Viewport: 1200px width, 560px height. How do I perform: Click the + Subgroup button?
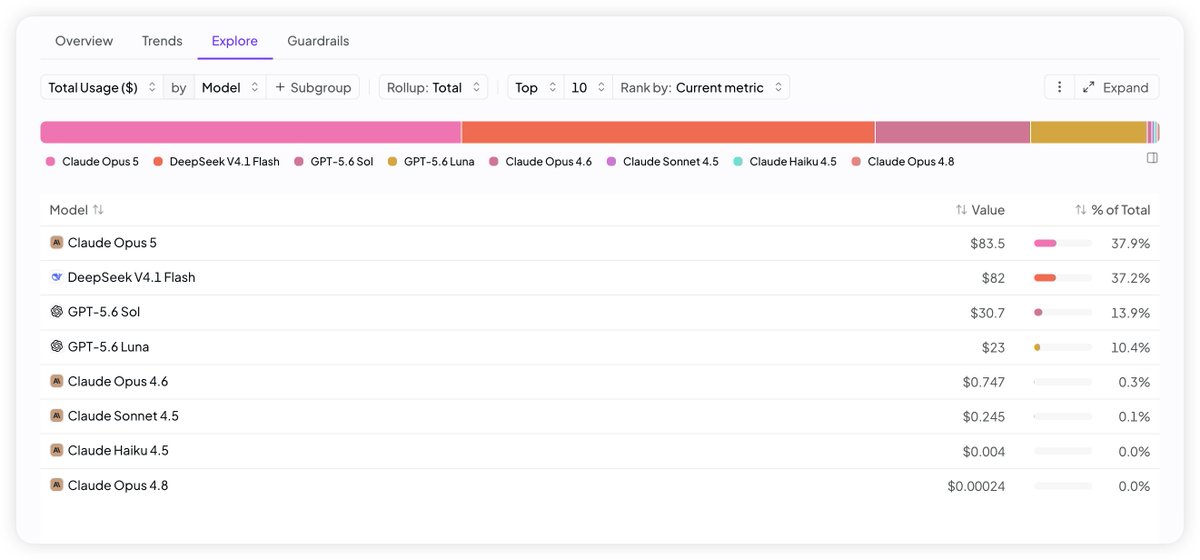313,87
